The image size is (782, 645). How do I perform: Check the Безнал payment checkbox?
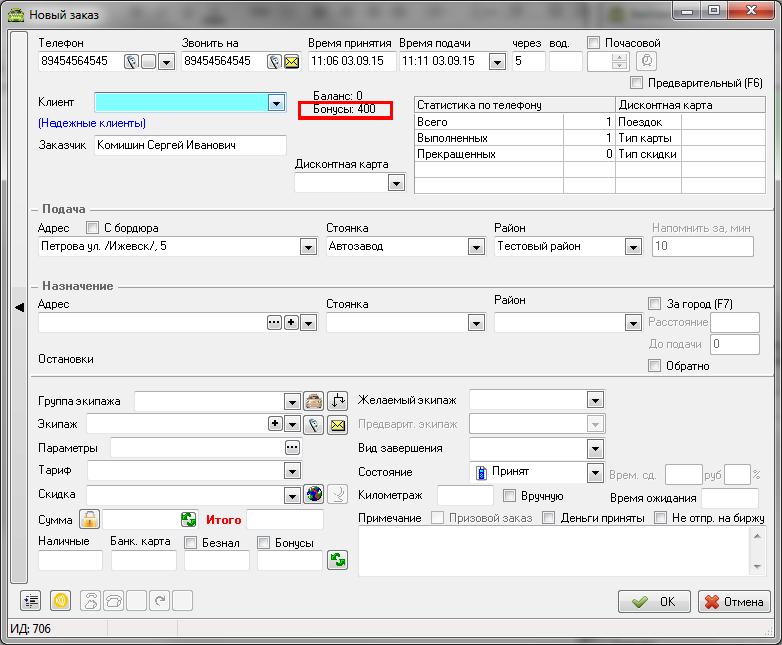coord(191,543)
